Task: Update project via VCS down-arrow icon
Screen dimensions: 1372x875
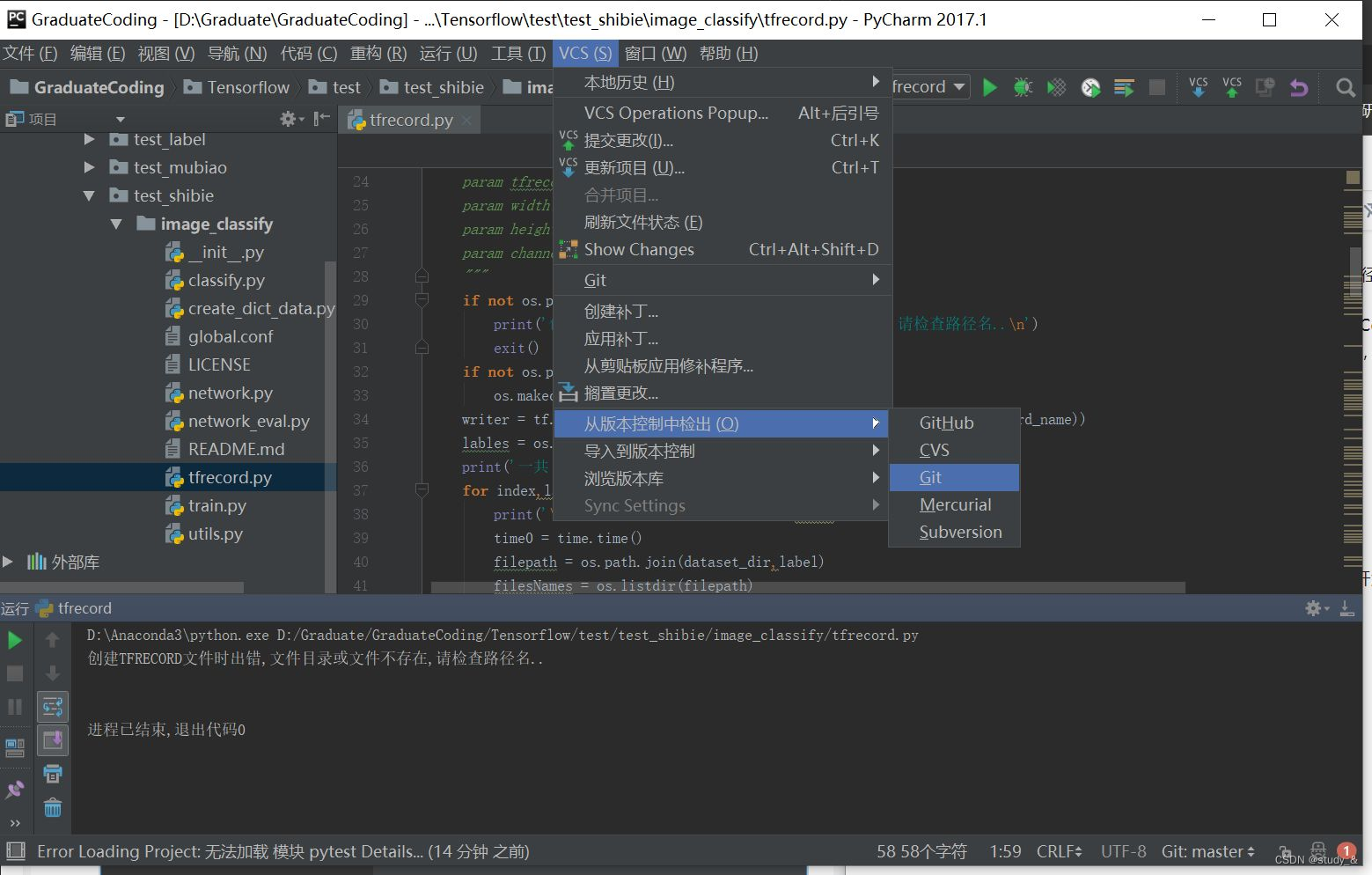Action: (1198, 86)
